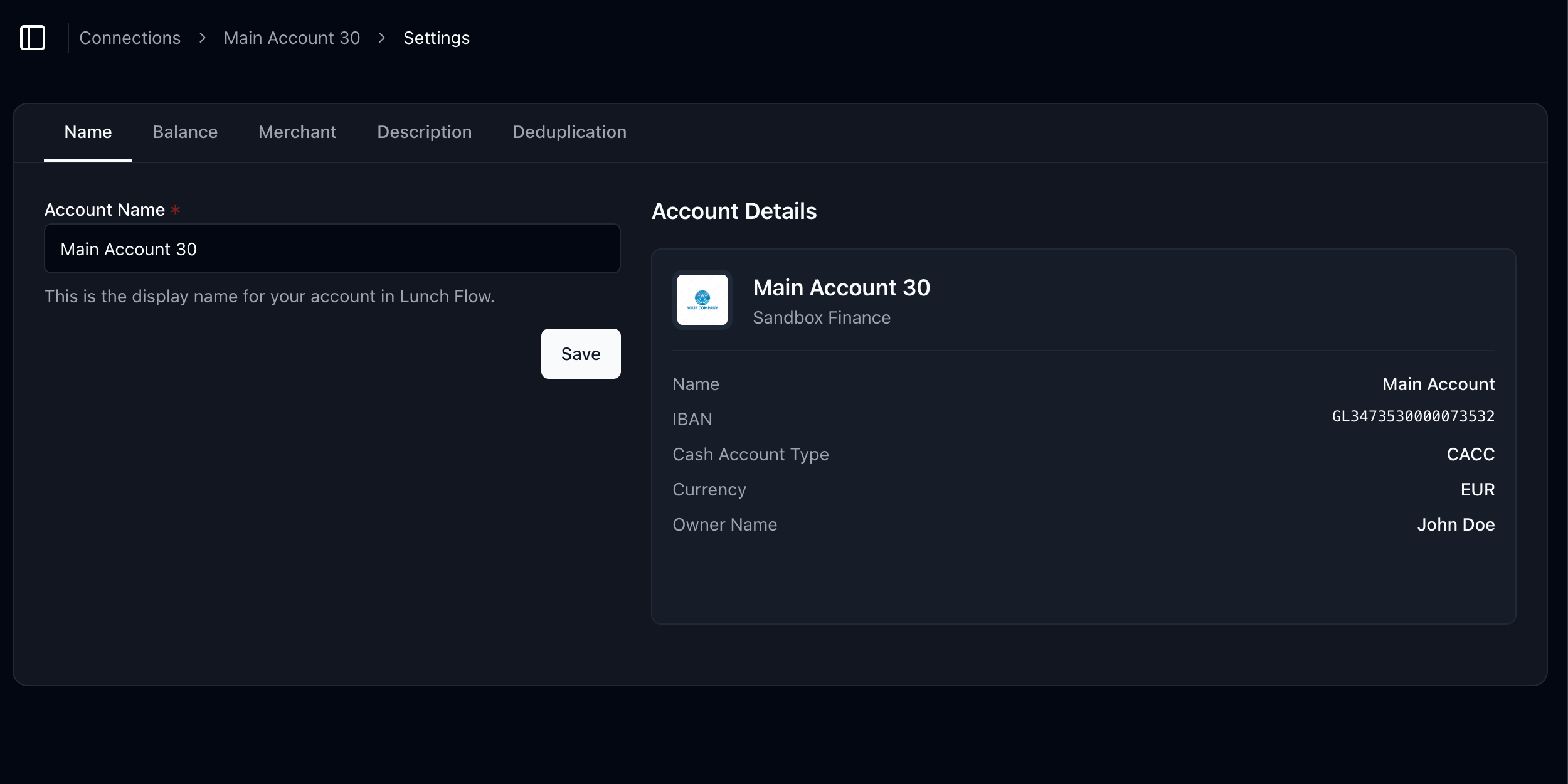Toggle the sidebar panel icon
Viewport: 1568px width, 784px height.
pos(33,38)
